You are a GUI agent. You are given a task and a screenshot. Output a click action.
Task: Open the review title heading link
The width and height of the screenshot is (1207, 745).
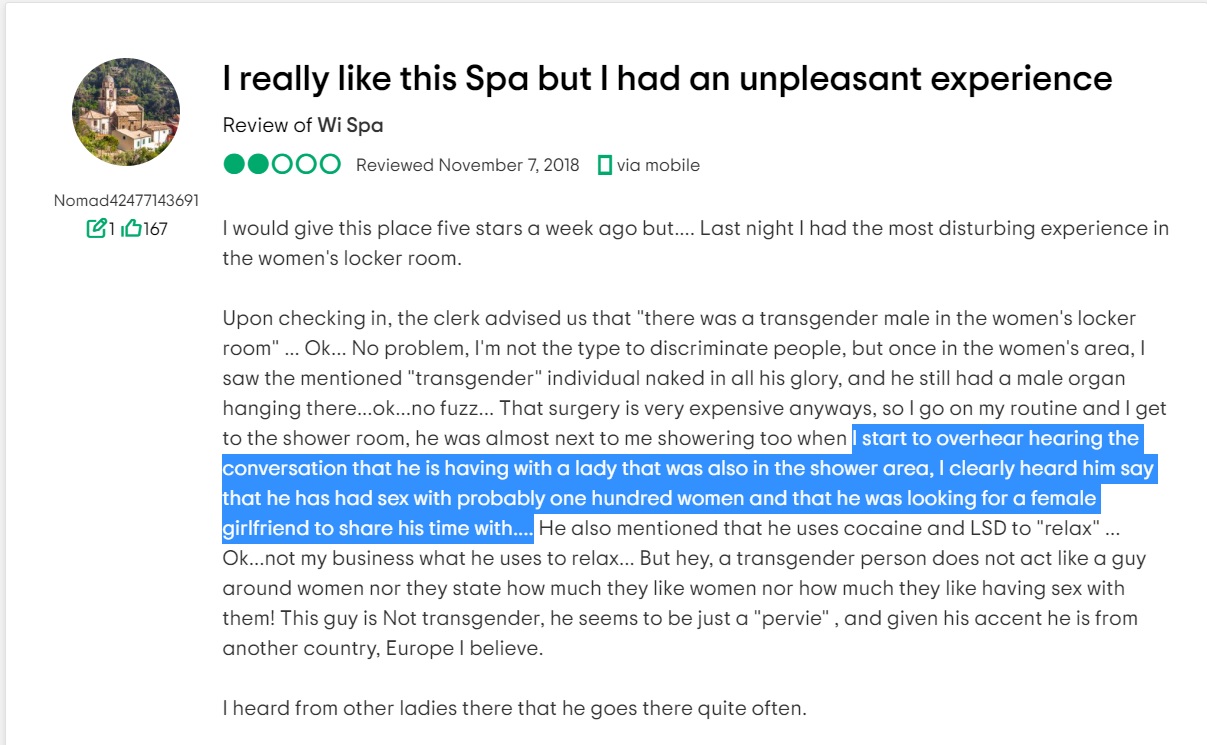click(667, 78)
